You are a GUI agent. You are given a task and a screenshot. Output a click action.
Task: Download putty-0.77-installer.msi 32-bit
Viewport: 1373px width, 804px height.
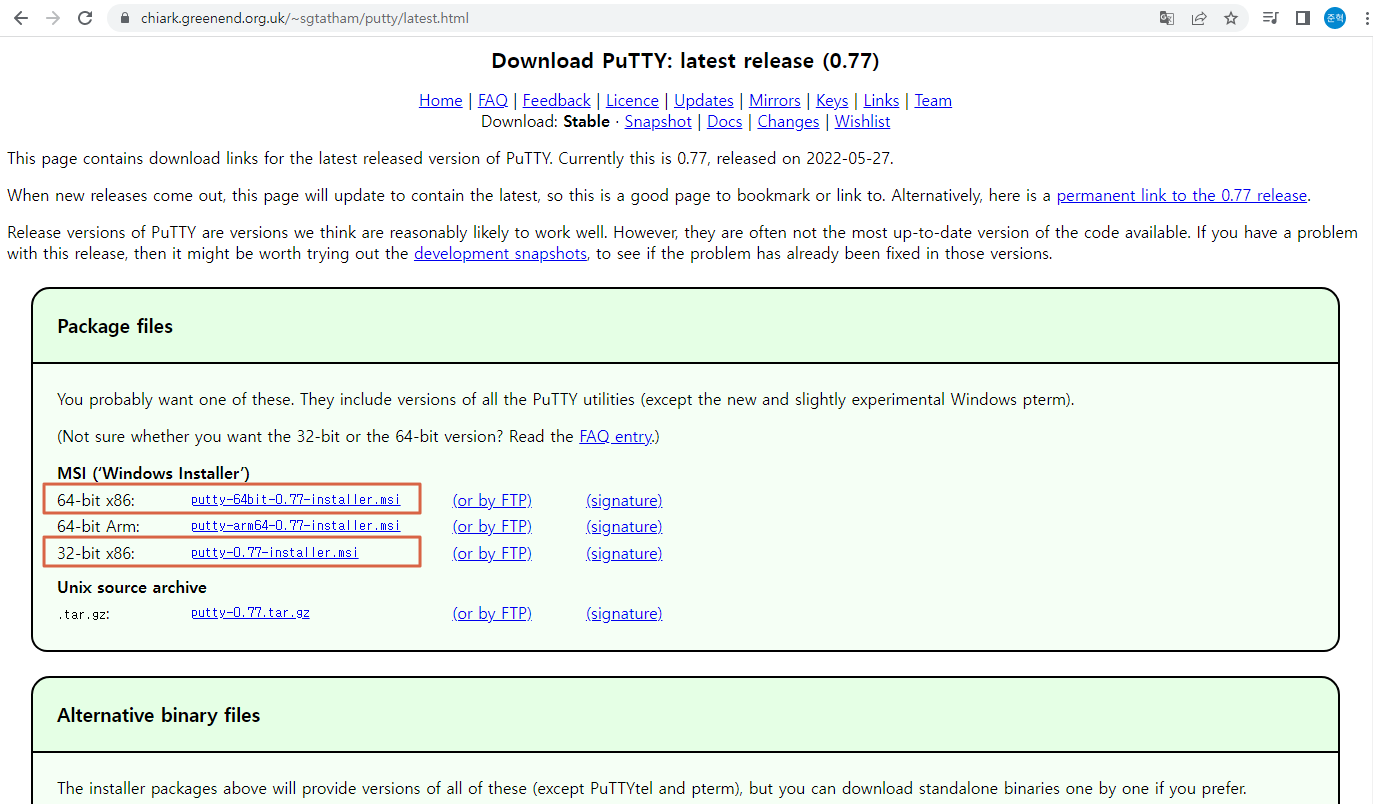click(x=275, y=553)
